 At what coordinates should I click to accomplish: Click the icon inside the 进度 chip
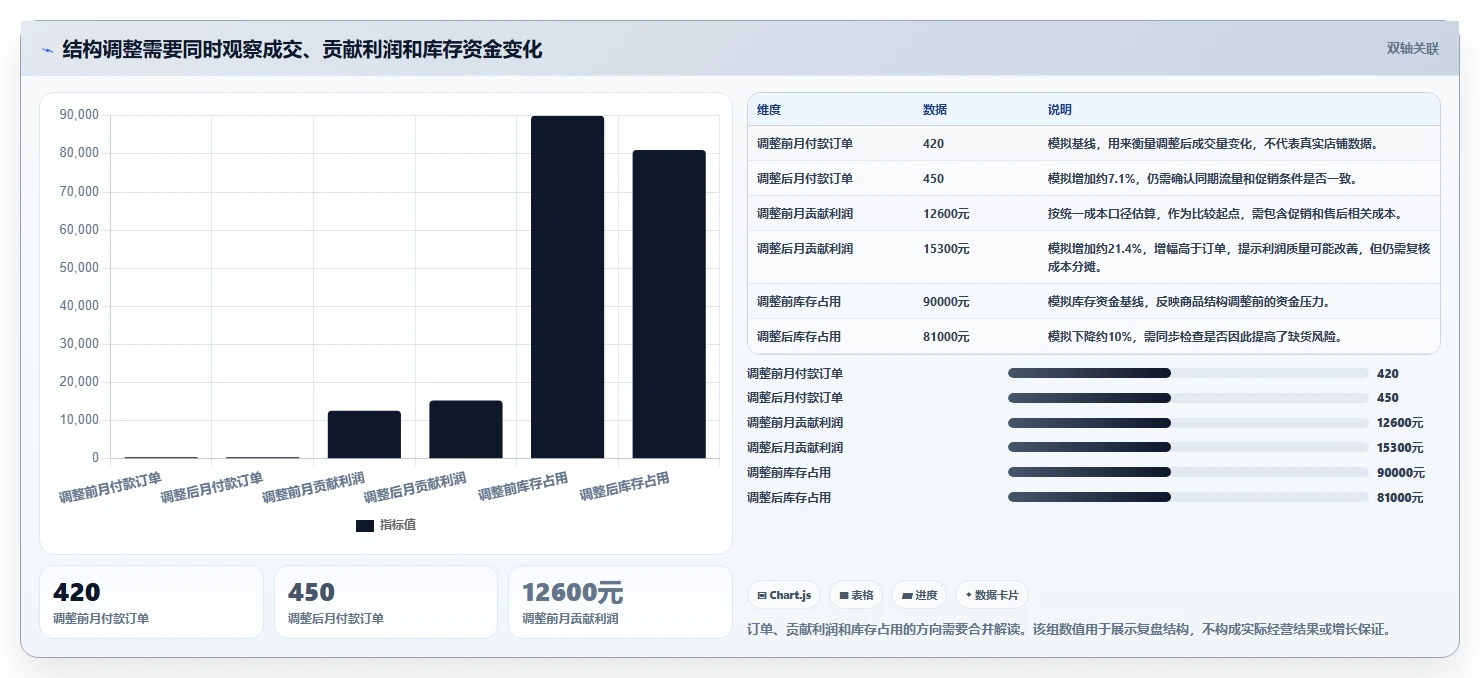coord(907,595)
